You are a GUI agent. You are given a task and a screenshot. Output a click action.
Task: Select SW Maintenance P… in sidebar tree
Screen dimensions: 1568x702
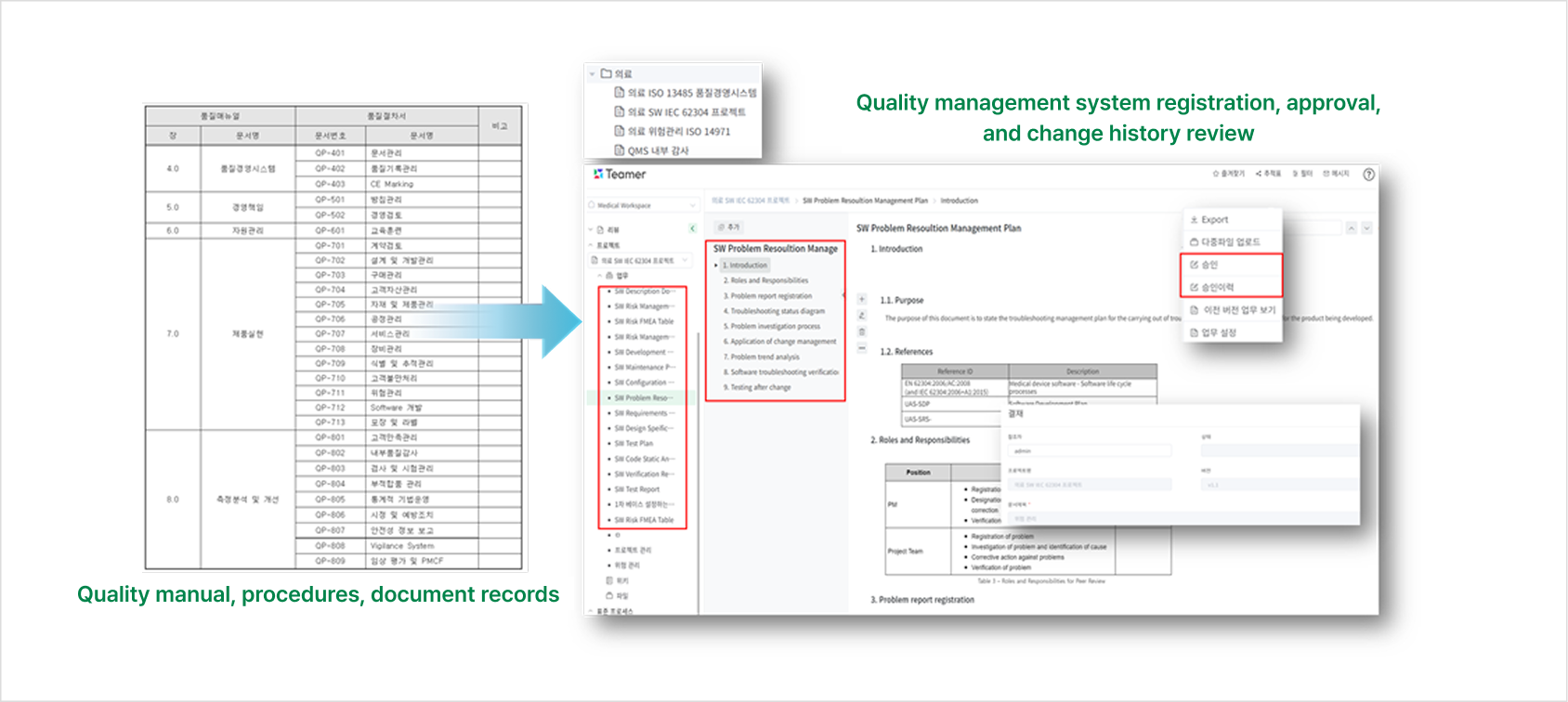pyautogui.click(x=645, y=368)
